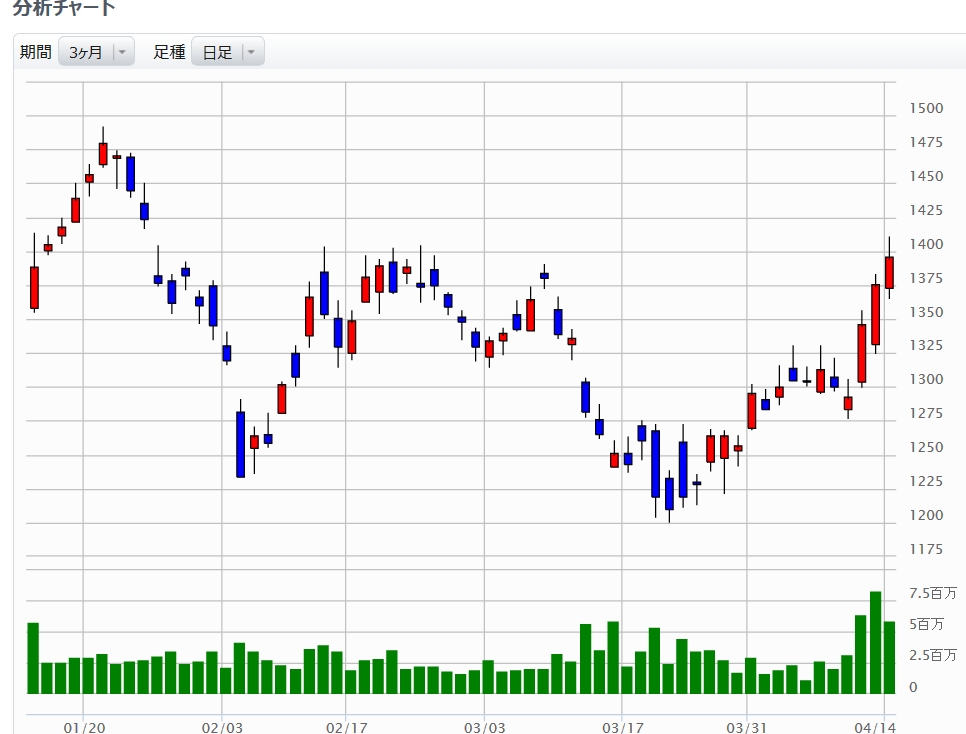Click the peak red candlestick near 1475
Image resolution: width=966 pixels, height=734 pixels.
tap(103, 153)
